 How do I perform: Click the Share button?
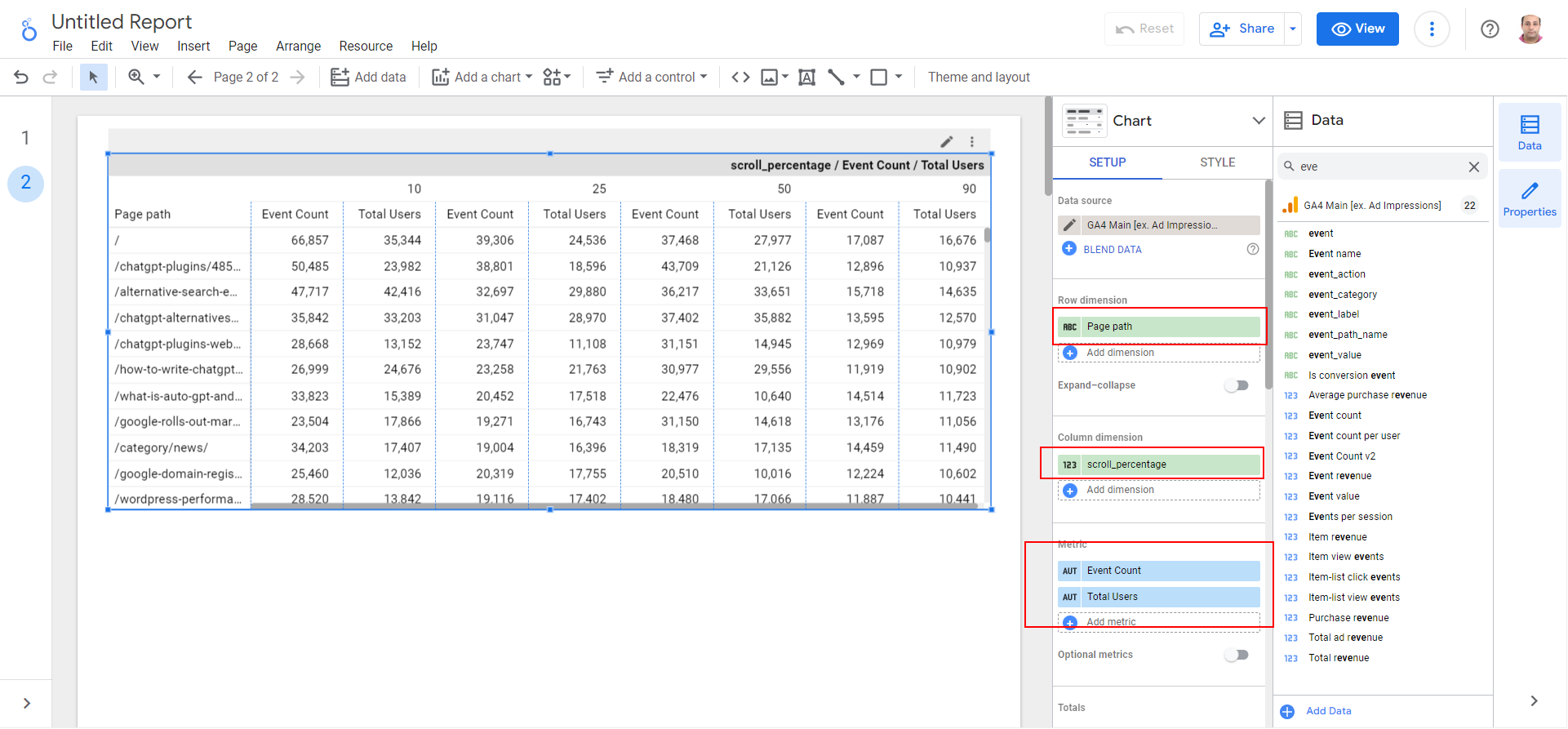tap(1242, 29)
